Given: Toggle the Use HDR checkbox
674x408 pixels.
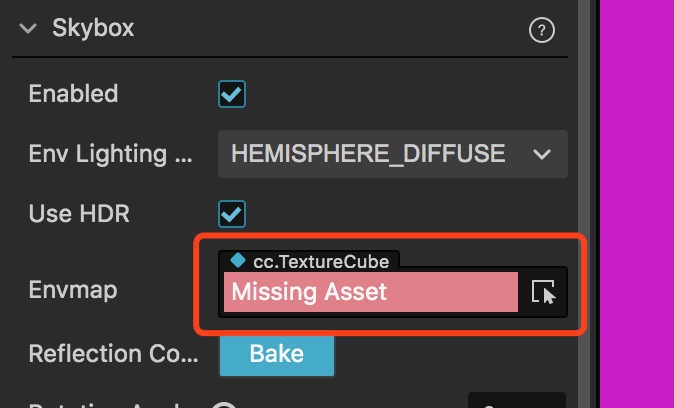Looking at the screenshot, I should coord(232,213).
